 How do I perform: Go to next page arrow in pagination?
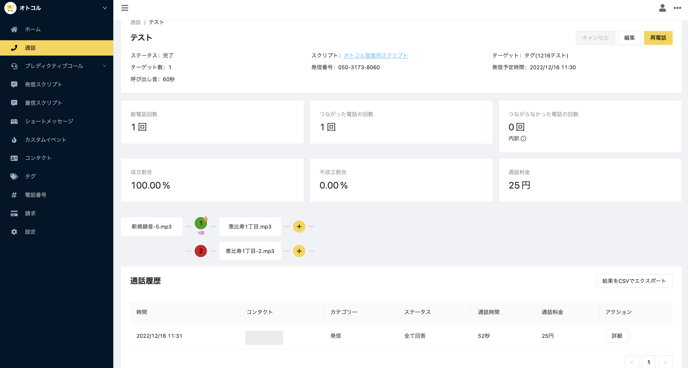[x=666, y=362]
